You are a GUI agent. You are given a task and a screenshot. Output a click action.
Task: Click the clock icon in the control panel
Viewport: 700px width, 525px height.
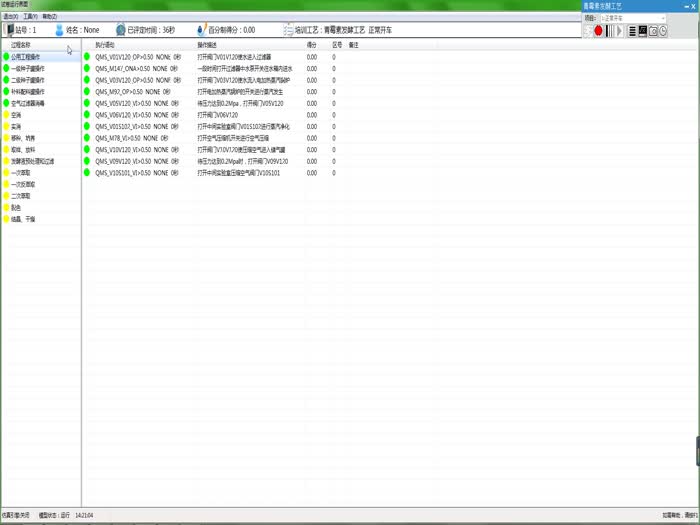[662, 31]
